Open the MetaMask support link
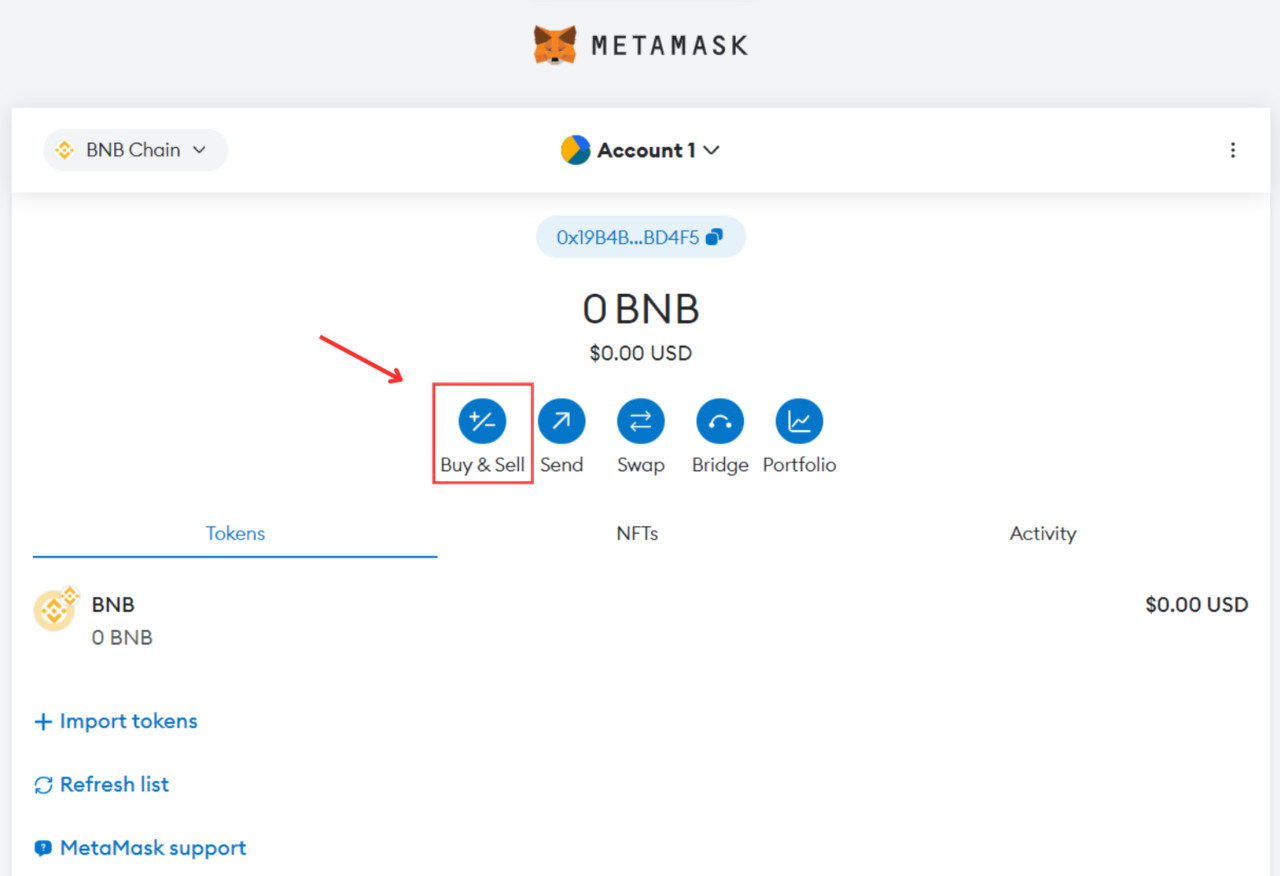This screenshot has width=1280, height=876. coord(153,848)
